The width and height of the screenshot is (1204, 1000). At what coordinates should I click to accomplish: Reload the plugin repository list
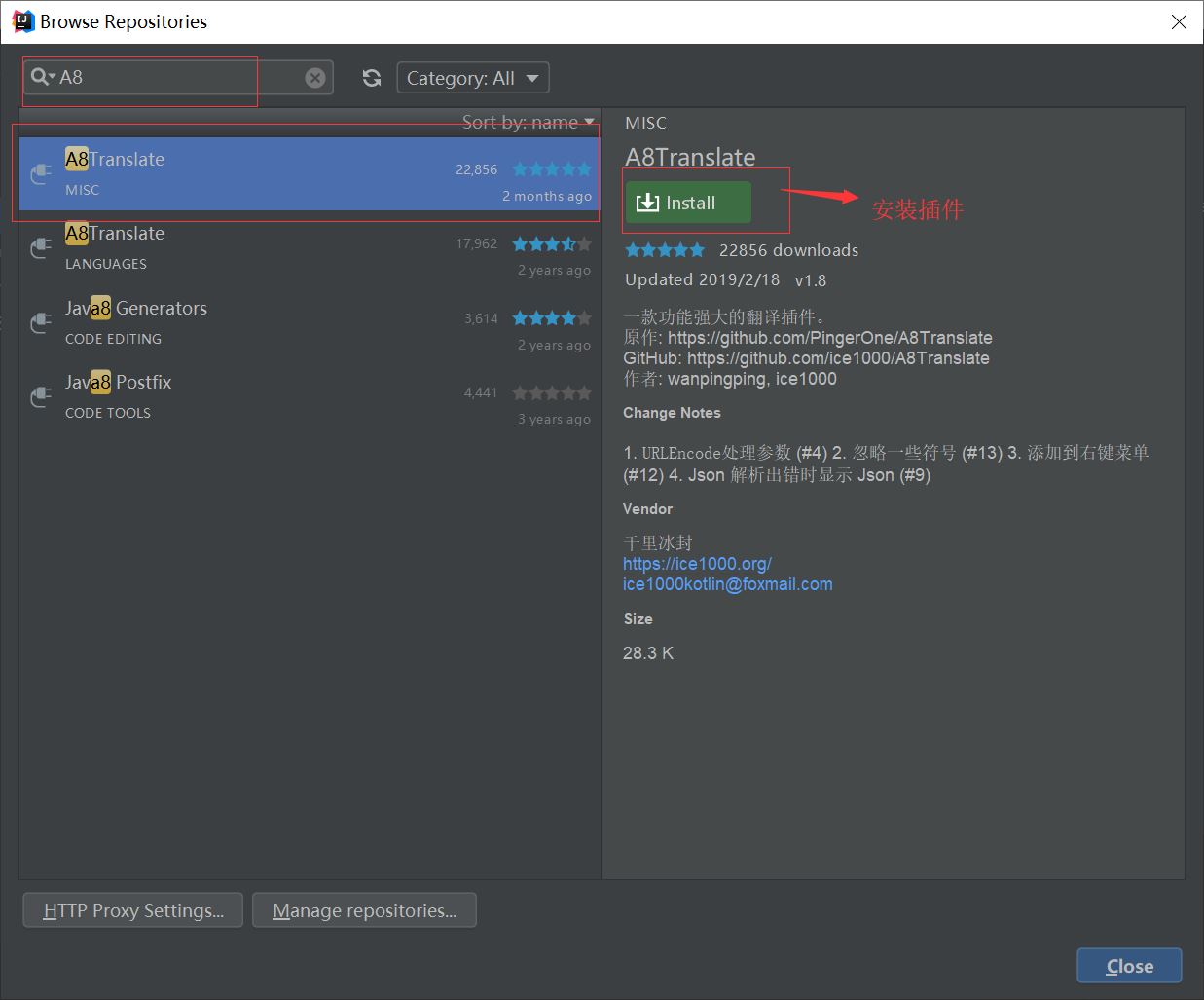[x=372, y=78]
